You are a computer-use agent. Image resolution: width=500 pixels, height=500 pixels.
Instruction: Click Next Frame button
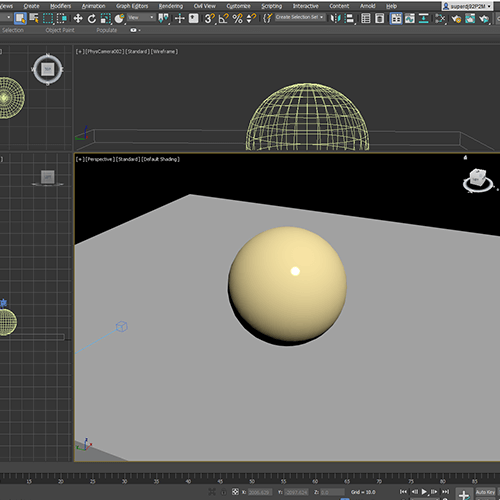coord(434,492)
